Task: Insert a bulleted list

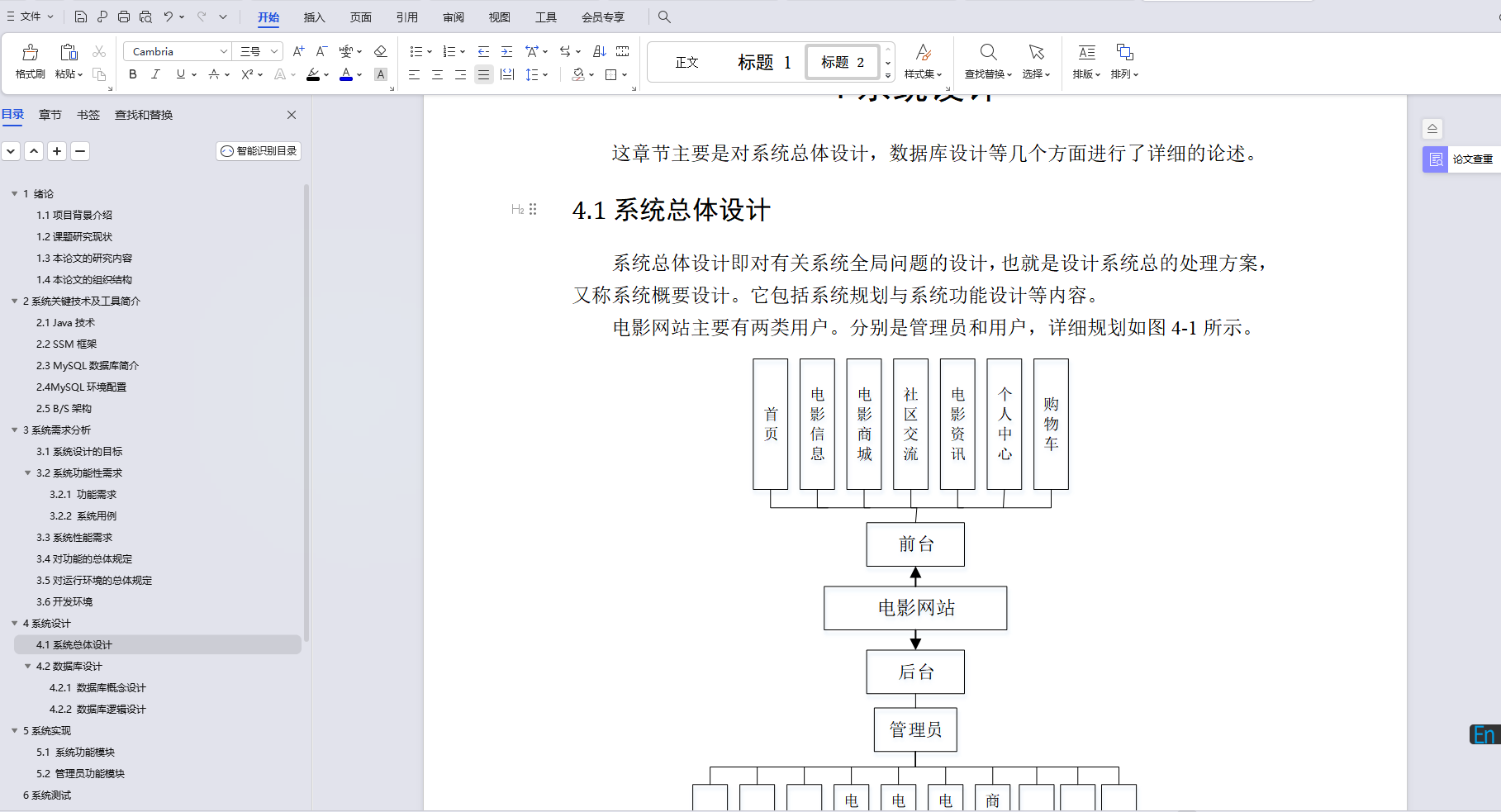Action: pyautogui.click(x=416, y=51)
